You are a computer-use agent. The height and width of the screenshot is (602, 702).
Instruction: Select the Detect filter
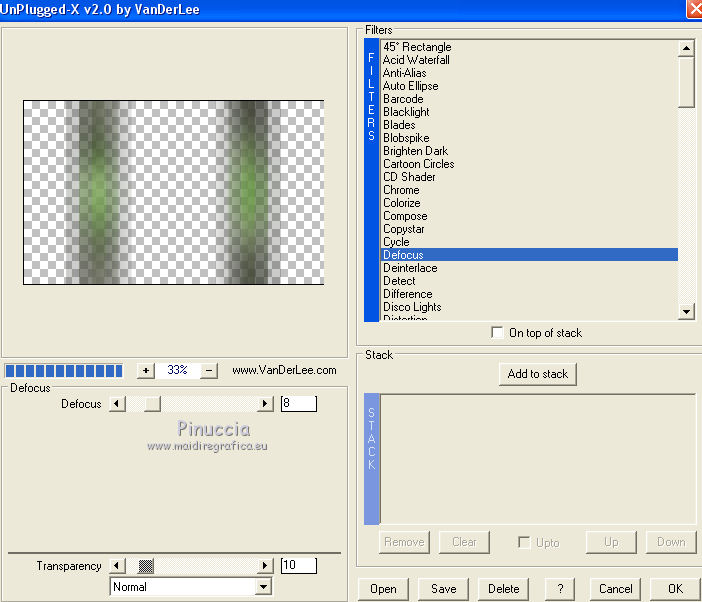[x=529, y=281]
